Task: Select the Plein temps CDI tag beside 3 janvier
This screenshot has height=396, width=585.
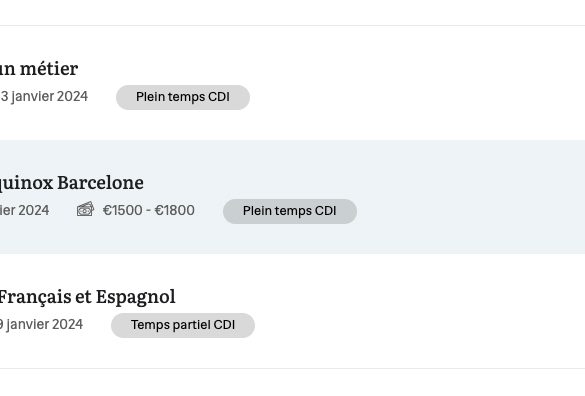Action: coord(183,97)
